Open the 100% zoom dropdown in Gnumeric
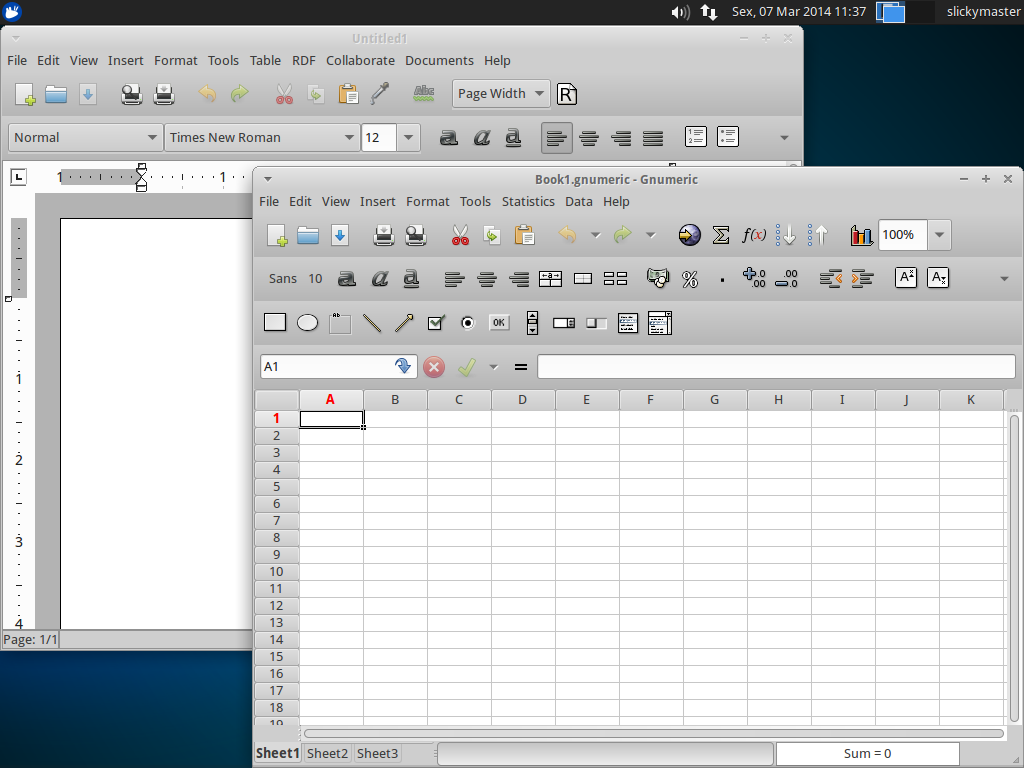This screenshot has height=768, width=1024. tap(939, 236)
